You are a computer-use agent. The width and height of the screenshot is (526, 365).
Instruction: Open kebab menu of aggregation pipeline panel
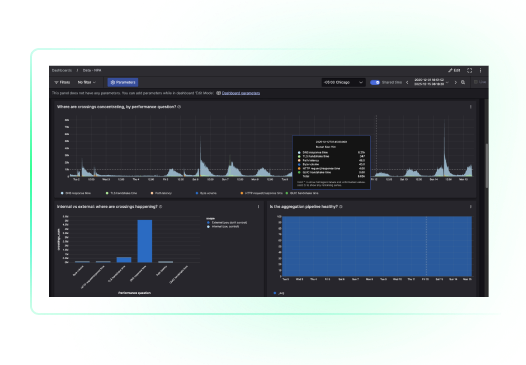point(470,207)
